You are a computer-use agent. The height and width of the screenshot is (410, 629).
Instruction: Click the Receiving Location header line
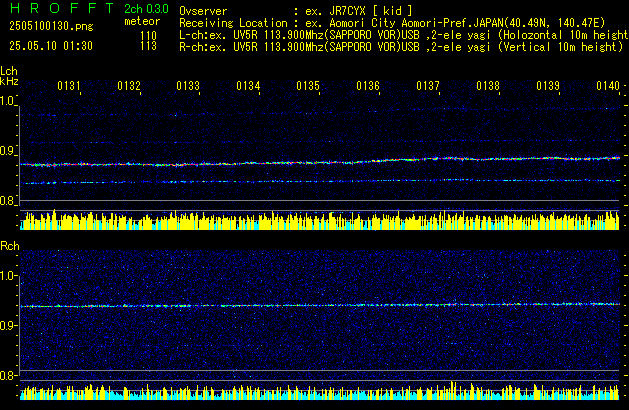pyautogui.click(x=392, y=23)
